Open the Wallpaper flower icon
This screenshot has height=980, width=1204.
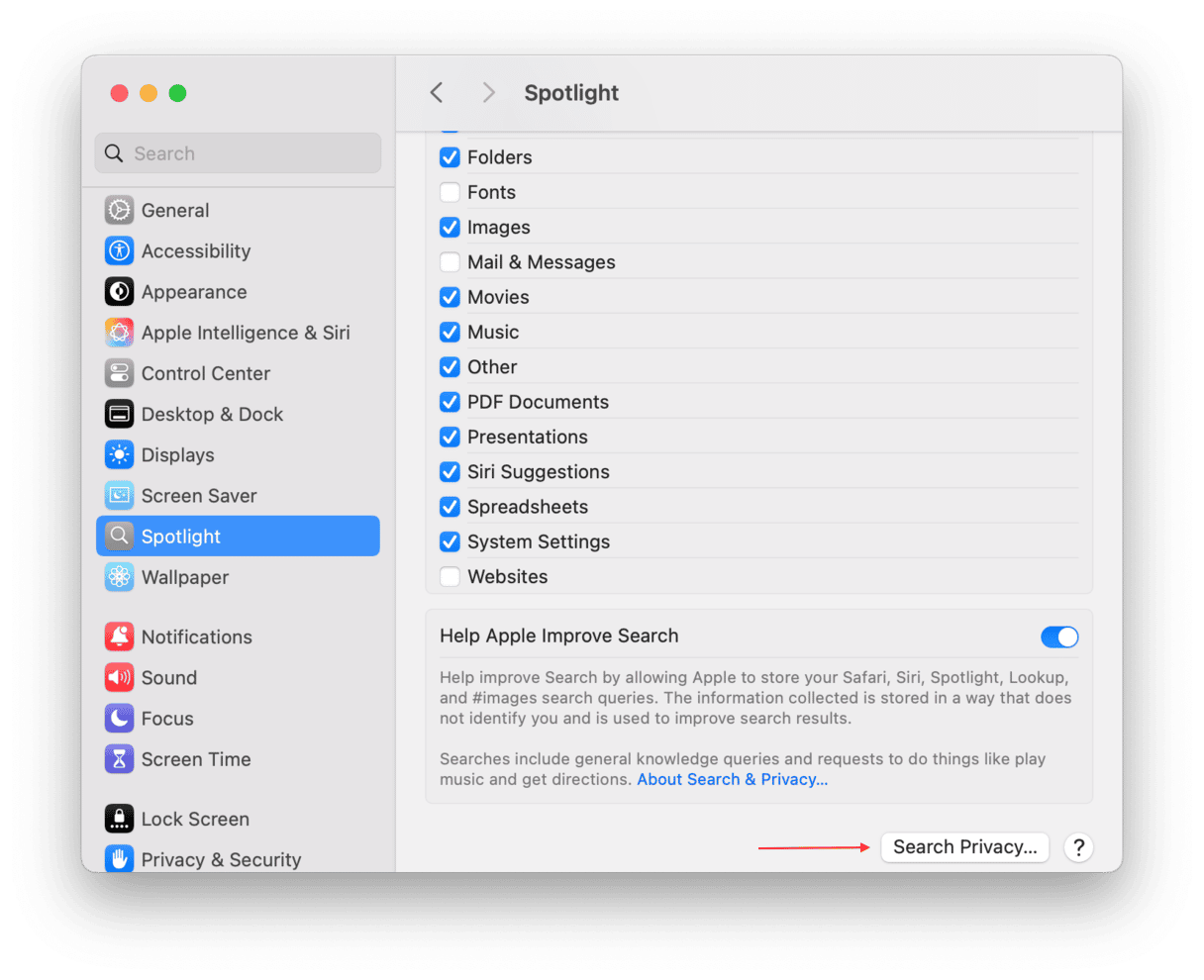point(119,577)
